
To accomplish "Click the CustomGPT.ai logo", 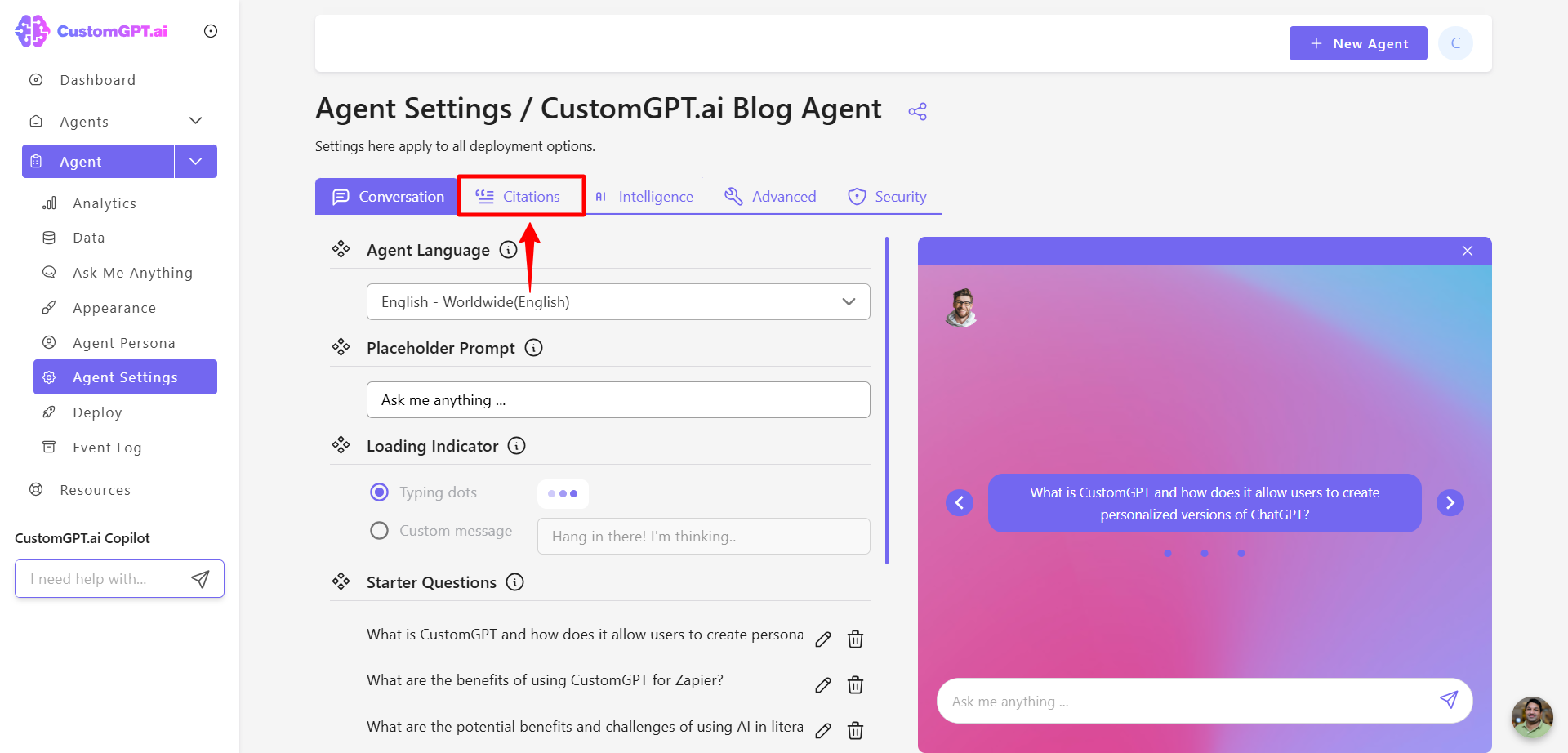I will pos(91,31).
